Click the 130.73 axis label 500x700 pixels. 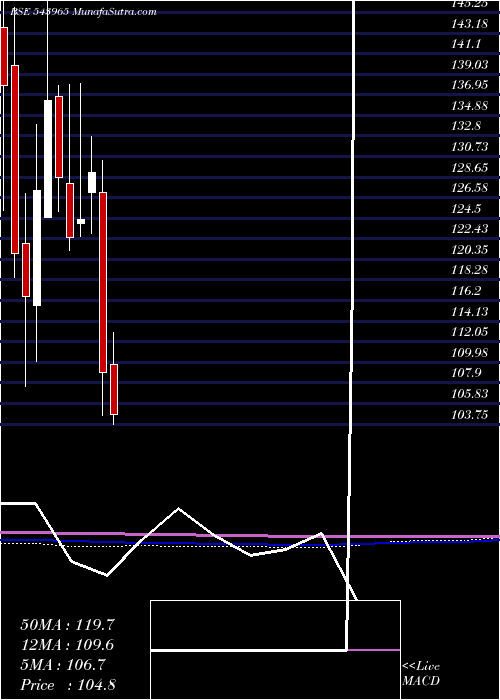click(470, 147)
